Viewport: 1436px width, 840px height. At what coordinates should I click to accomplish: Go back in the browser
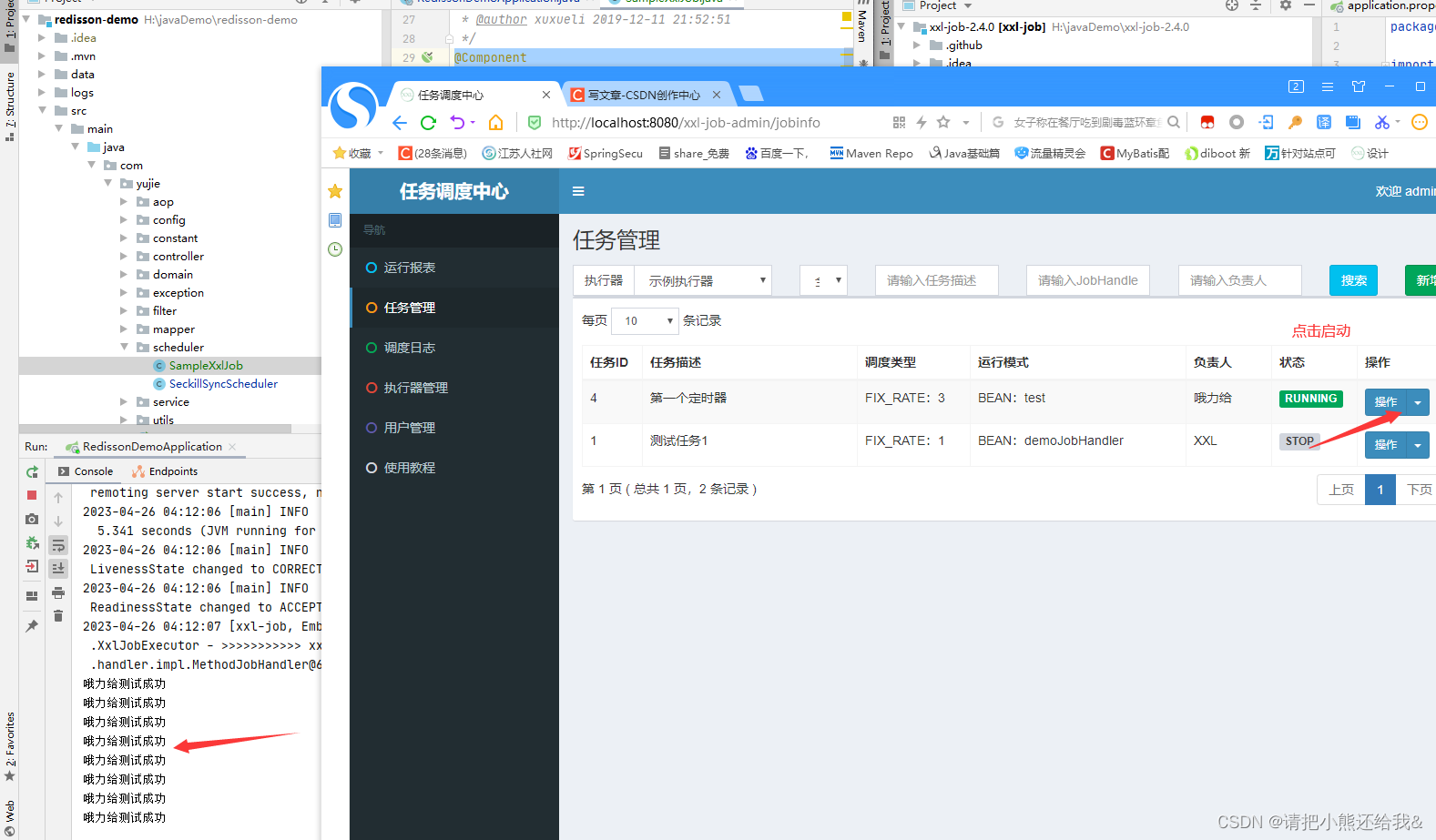pyautogui.click(x=400, y=123)
